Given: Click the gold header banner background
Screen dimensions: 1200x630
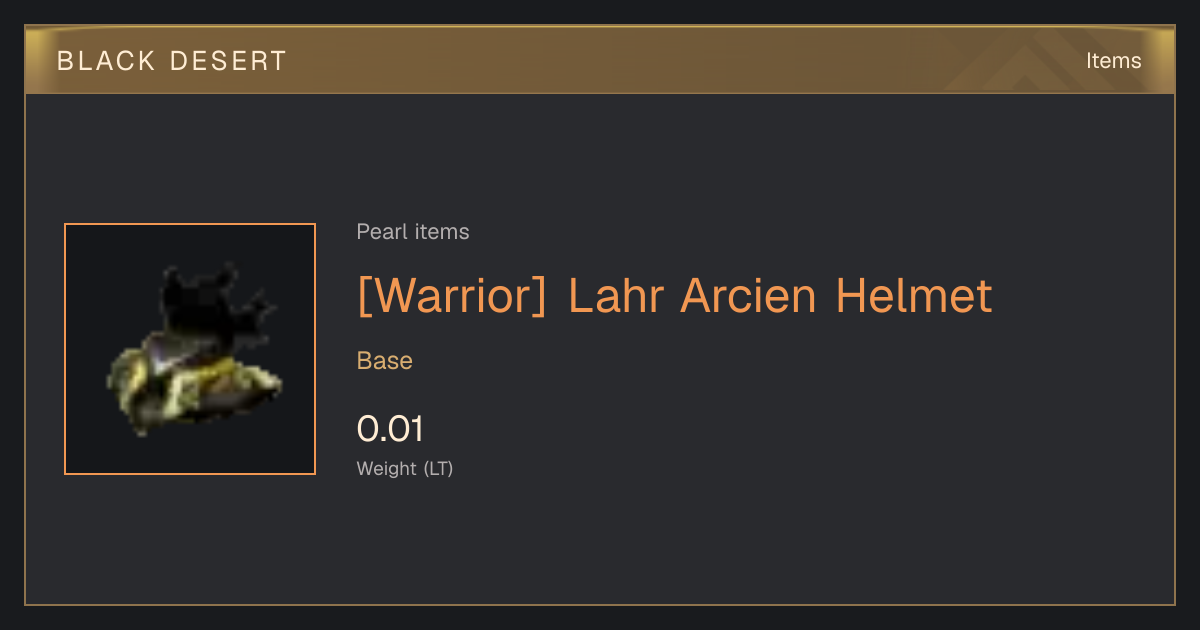Looking at the screenshot, I should click(x=600, y=60).
